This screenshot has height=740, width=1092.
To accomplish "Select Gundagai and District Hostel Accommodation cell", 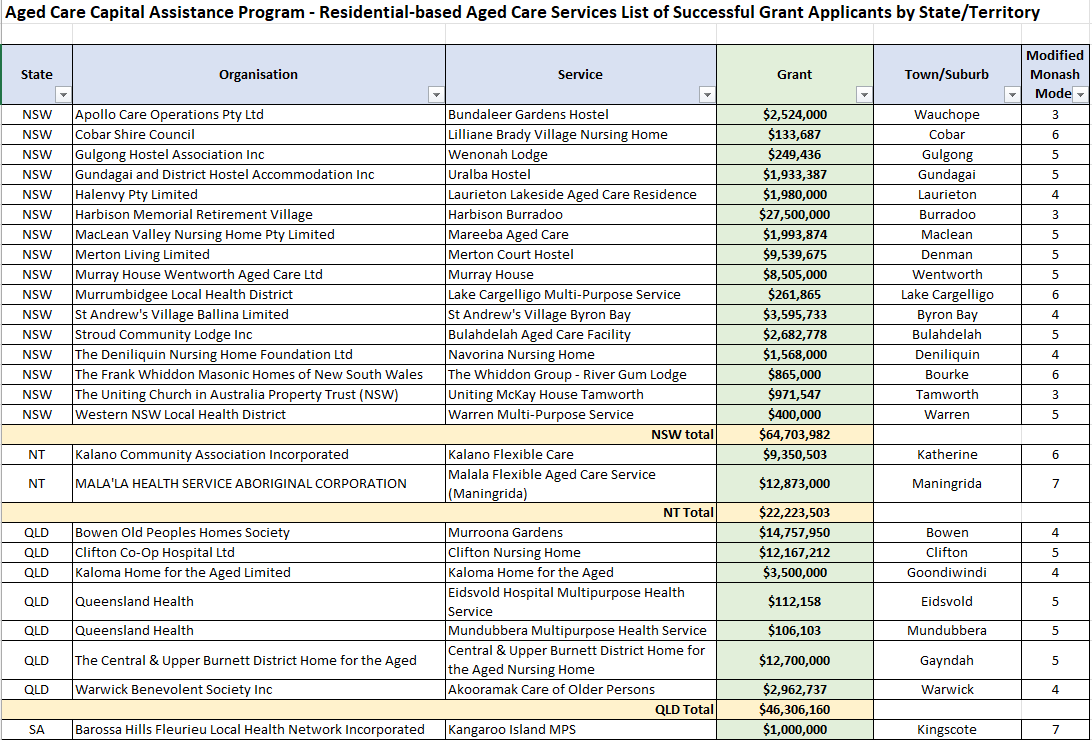I will pos(258,175).
